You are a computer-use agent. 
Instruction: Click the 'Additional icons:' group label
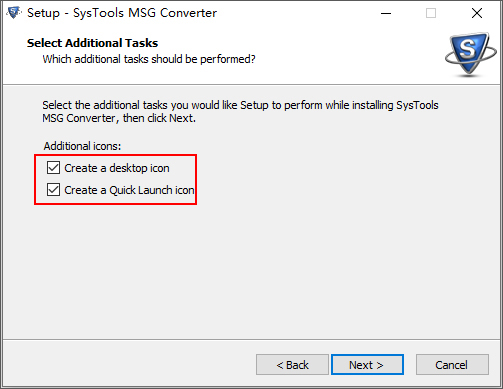point(82,146)
